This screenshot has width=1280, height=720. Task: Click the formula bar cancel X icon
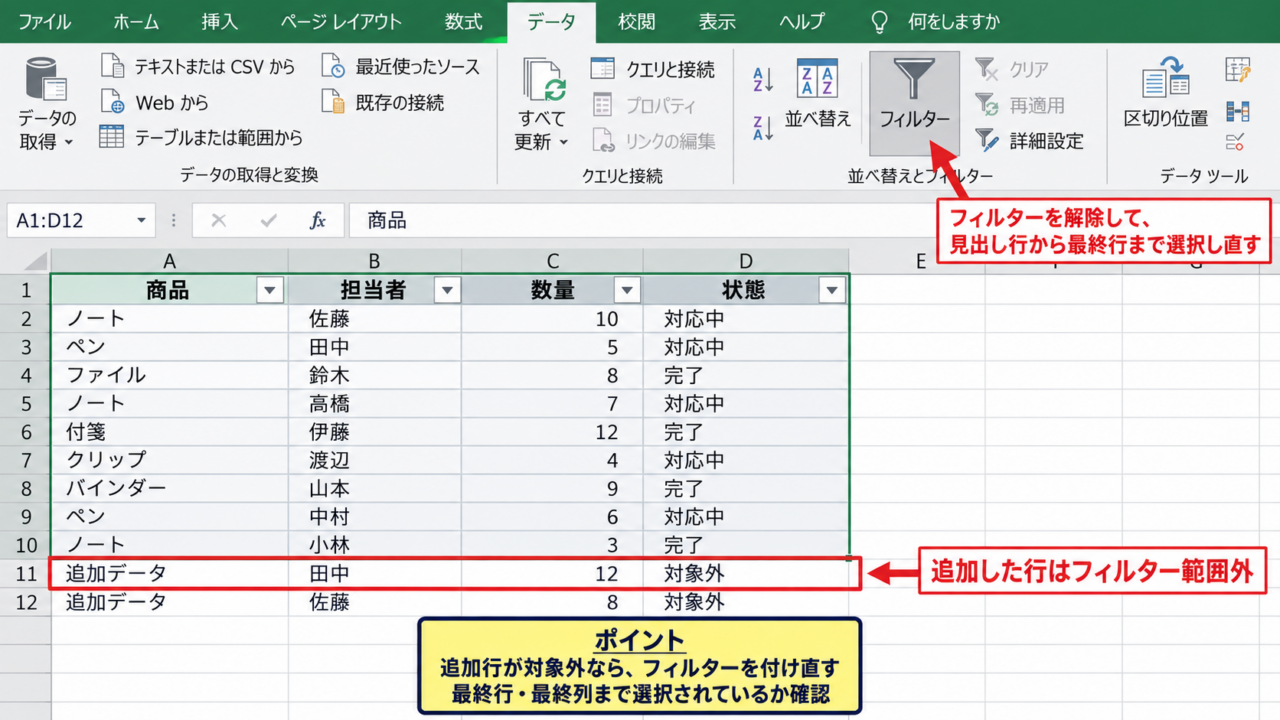pyautogui.click(x=219, y=221)
